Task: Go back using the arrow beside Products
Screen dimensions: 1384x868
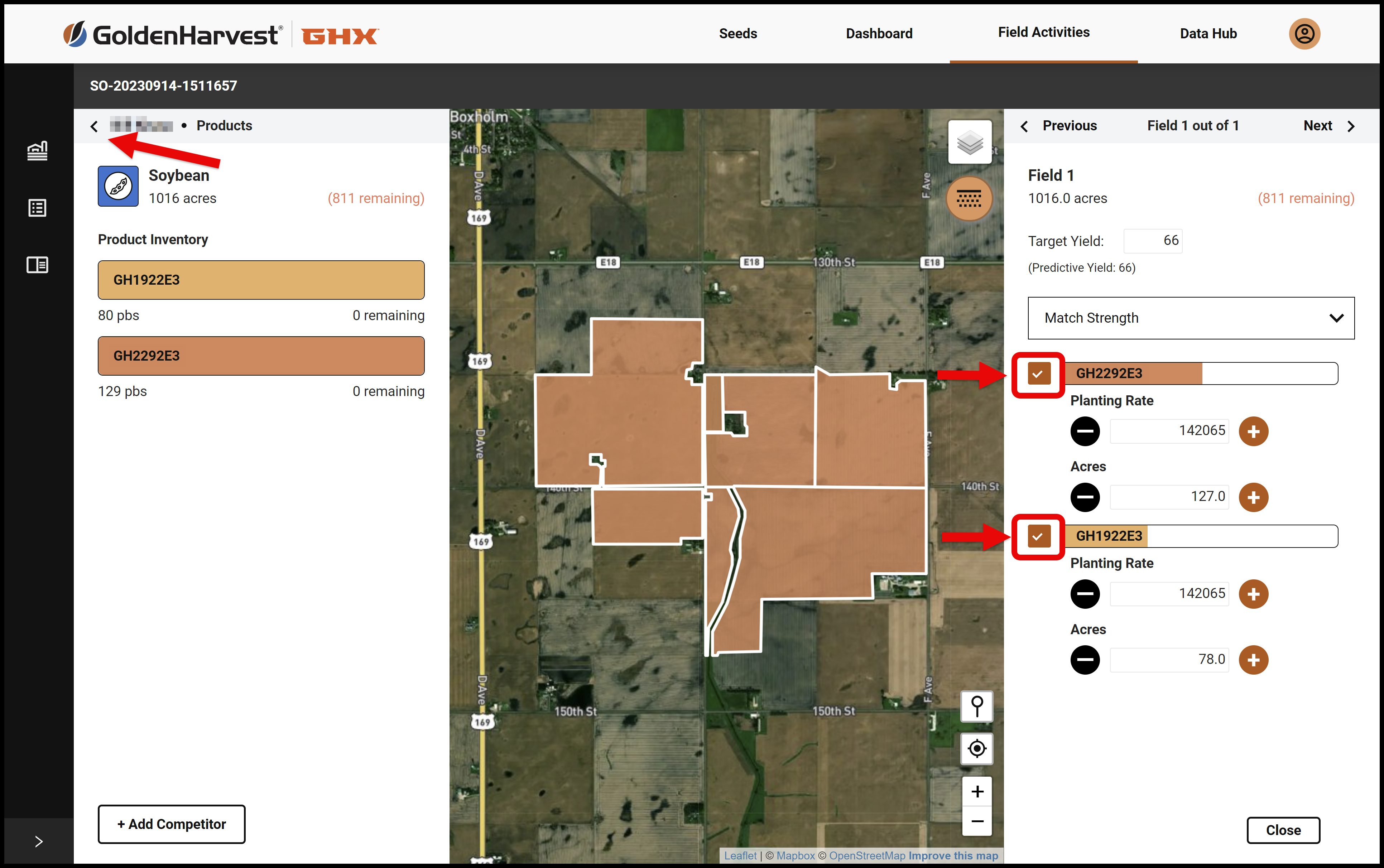Action: (95, 126)
